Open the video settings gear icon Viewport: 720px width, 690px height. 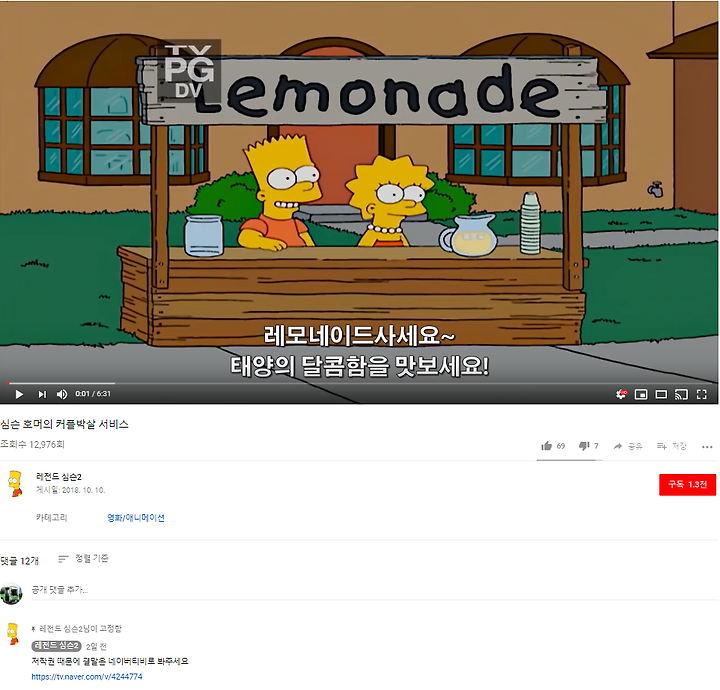point(621,394)
